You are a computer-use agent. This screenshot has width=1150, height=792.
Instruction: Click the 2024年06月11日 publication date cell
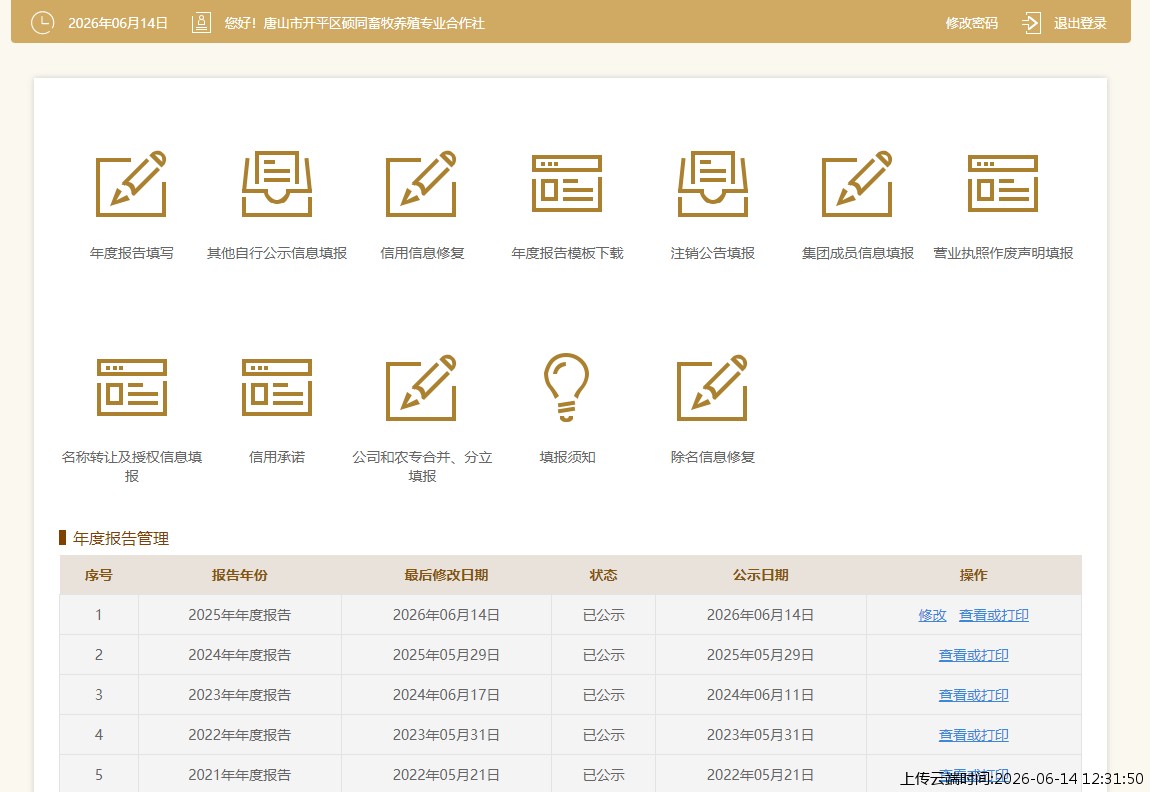(x=761, y=695)
